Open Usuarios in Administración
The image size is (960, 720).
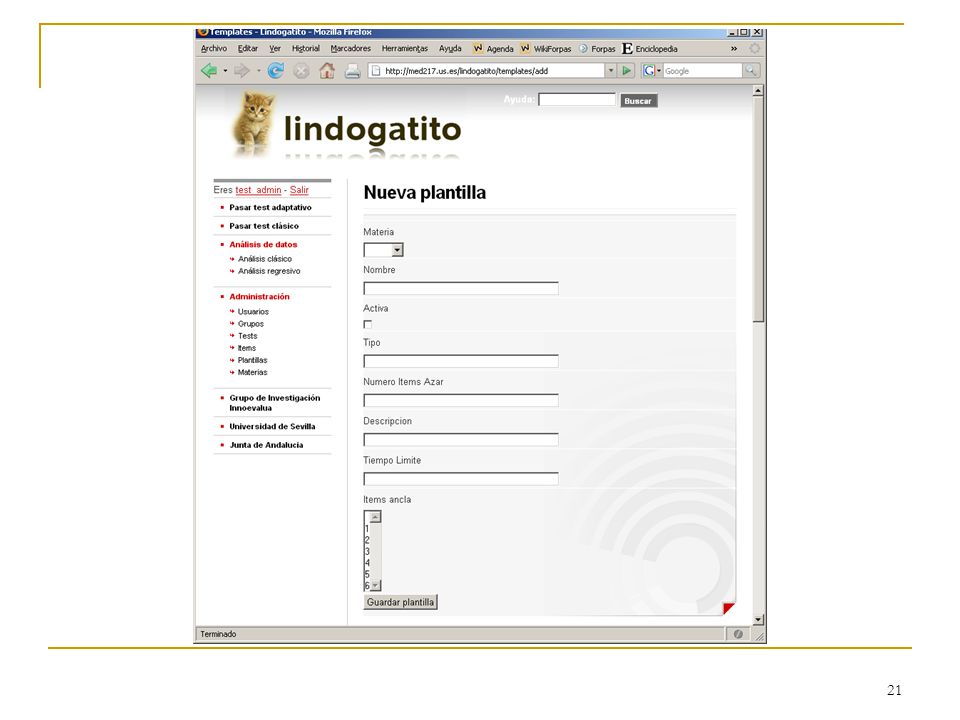(253, 312)
